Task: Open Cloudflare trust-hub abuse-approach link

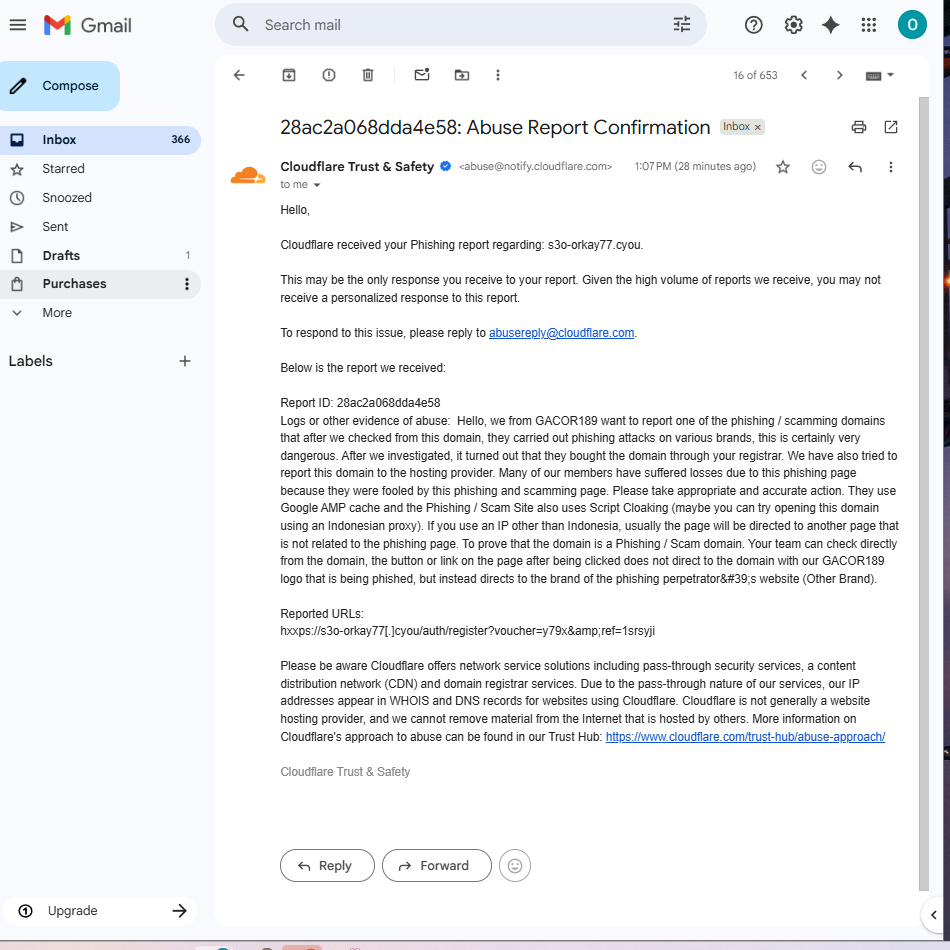Action: click(x=745, y=737)
